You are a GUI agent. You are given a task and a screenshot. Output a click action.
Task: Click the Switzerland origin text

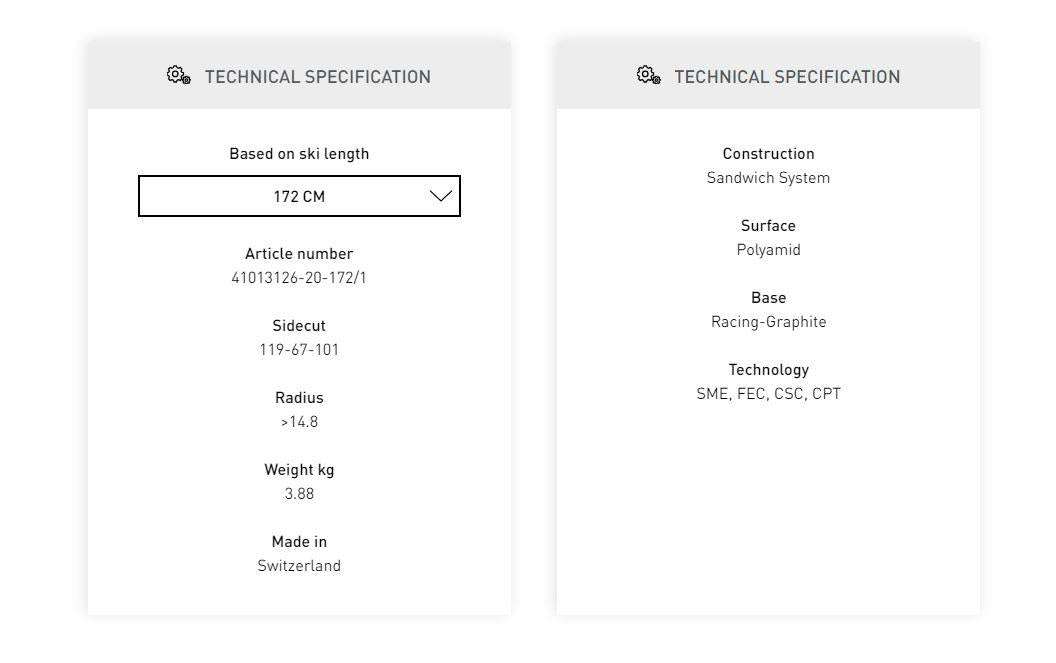(x=299, y=566)
